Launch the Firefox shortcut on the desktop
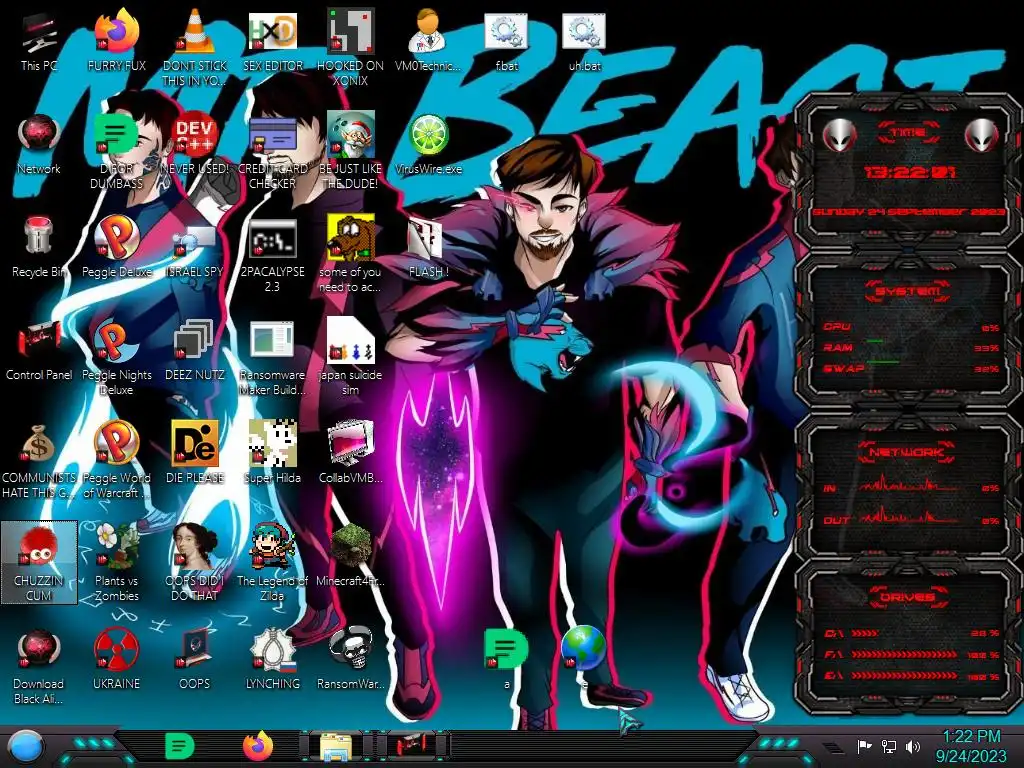The height and width of the screenshot is (768, 1024). tap(117, 31)
